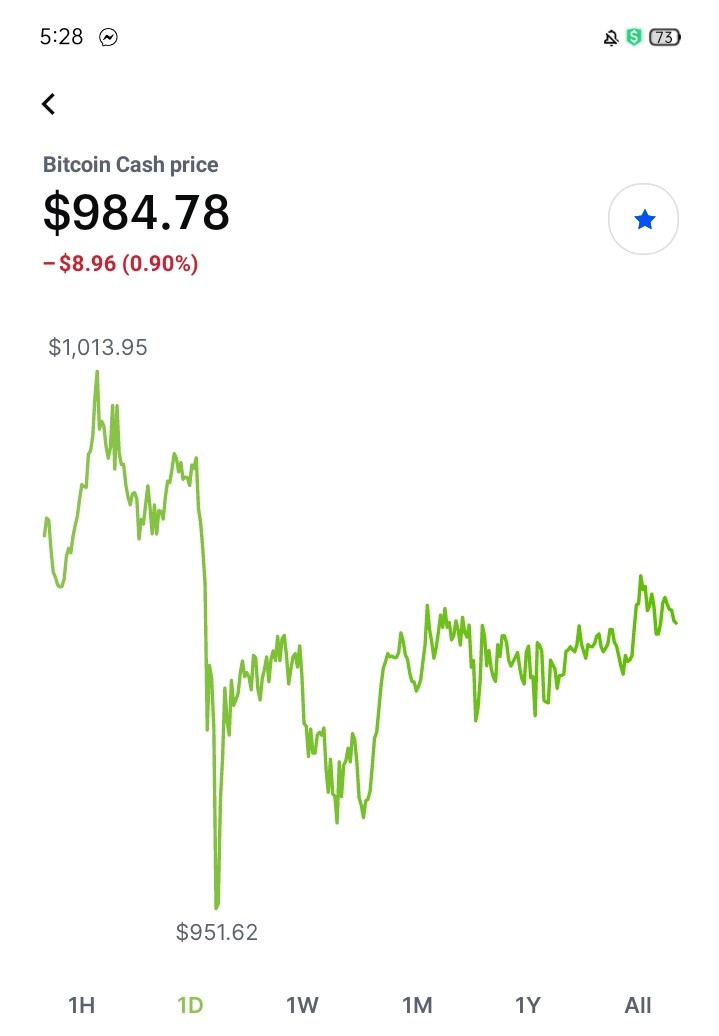
Task: Tap the Messenger notification icon in status bar
Action: [x=108, y=37]
